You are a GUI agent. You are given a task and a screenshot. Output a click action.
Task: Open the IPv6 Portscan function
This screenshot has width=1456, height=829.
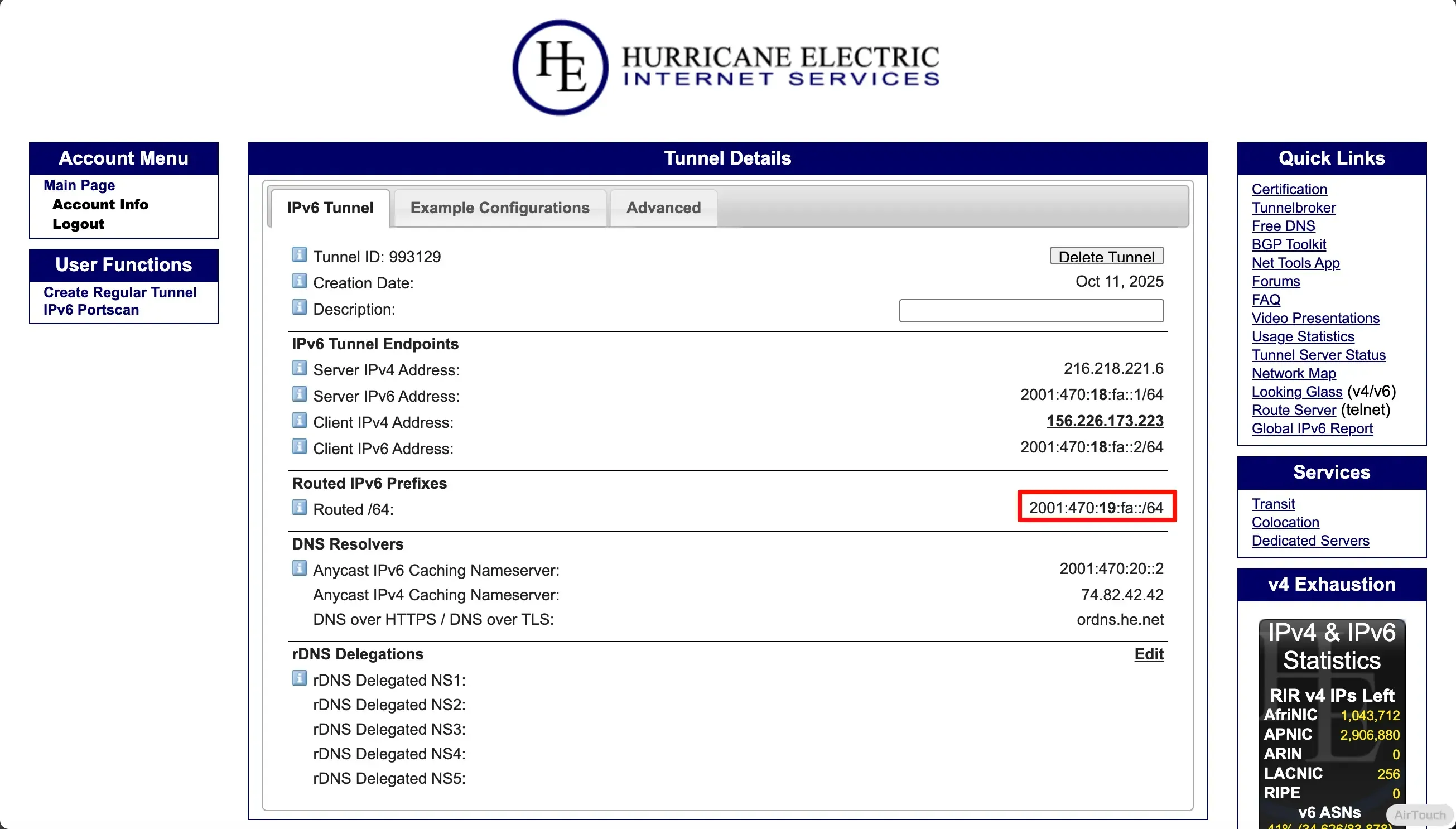tap(91, 310)
